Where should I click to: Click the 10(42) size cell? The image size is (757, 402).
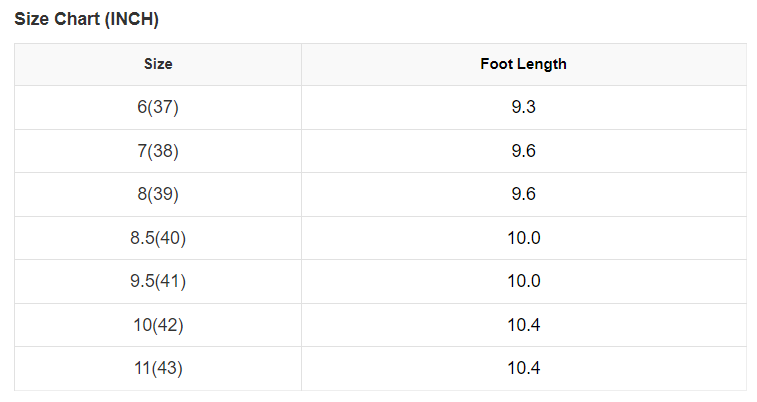pyautogui.click(x=158, y=325)
